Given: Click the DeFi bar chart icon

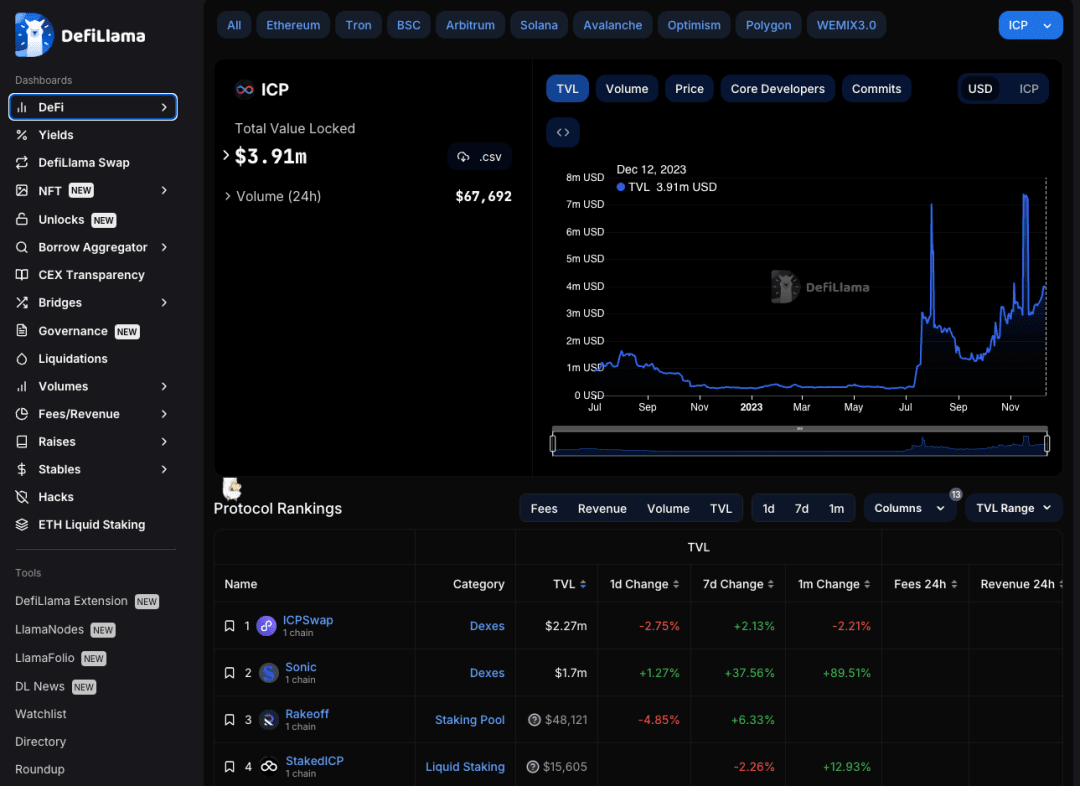Looking at the screenshot, I should 22,107.
